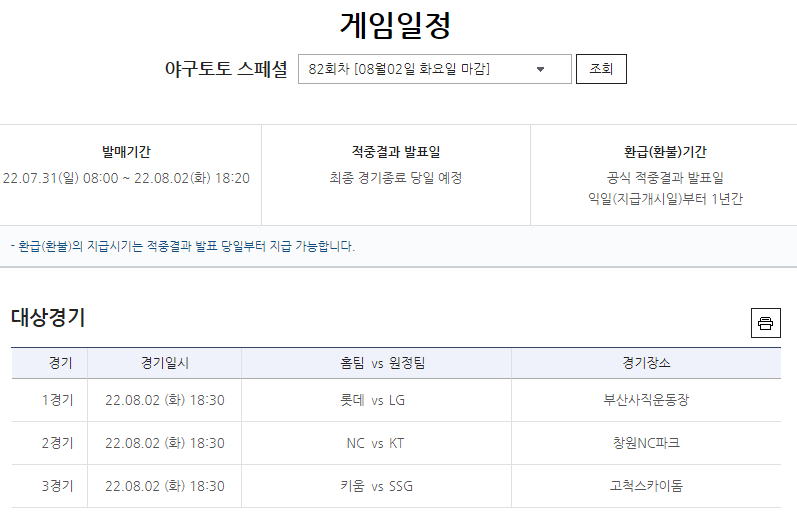Click the 1경기 date 22.08.02 (화) 18:30
Image resolution: width=797 pixels, height=513 pixels.
point(165,400)
